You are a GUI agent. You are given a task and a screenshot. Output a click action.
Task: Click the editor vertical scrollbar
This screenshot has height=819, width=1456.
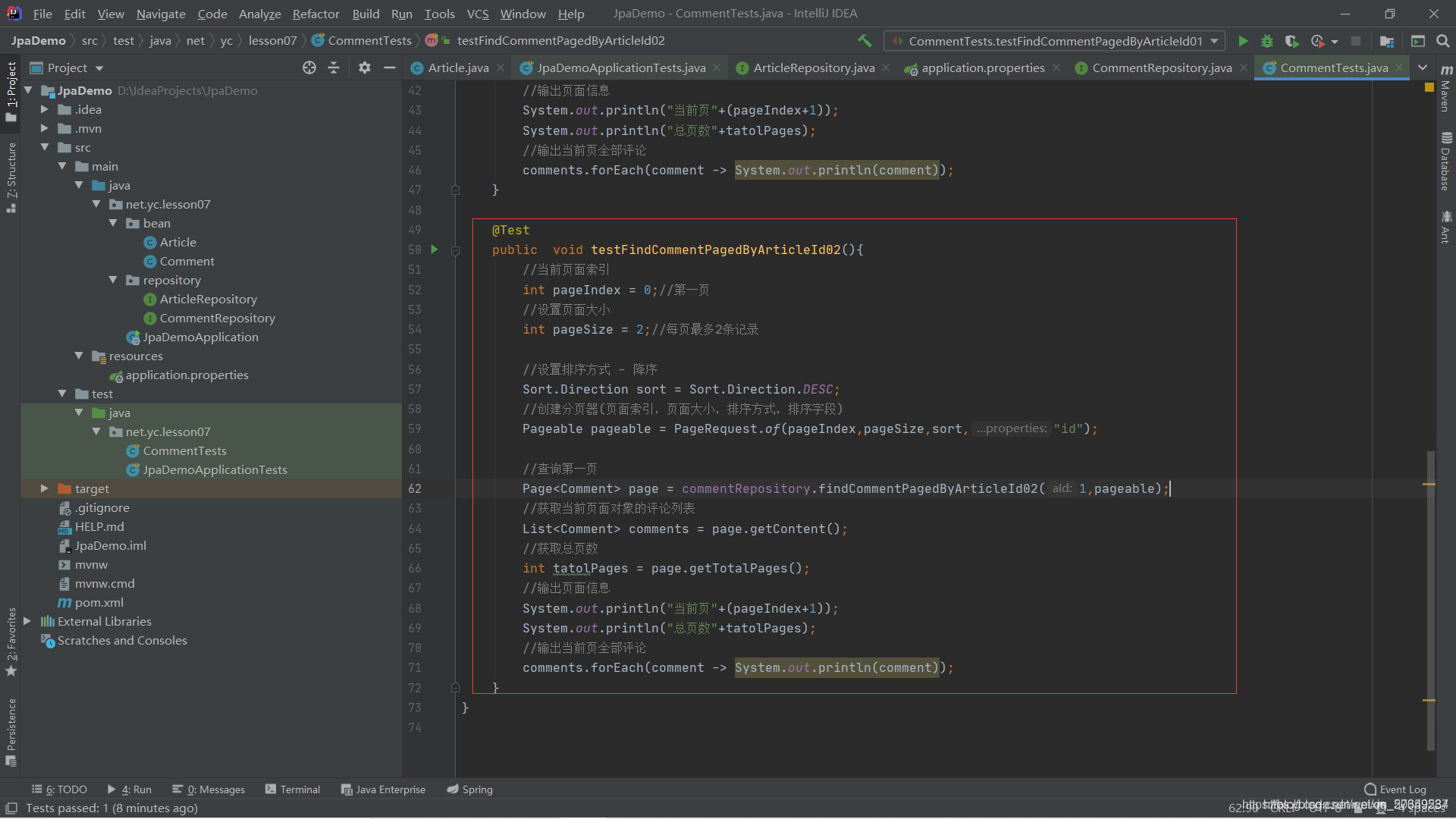click(1430, 599)
